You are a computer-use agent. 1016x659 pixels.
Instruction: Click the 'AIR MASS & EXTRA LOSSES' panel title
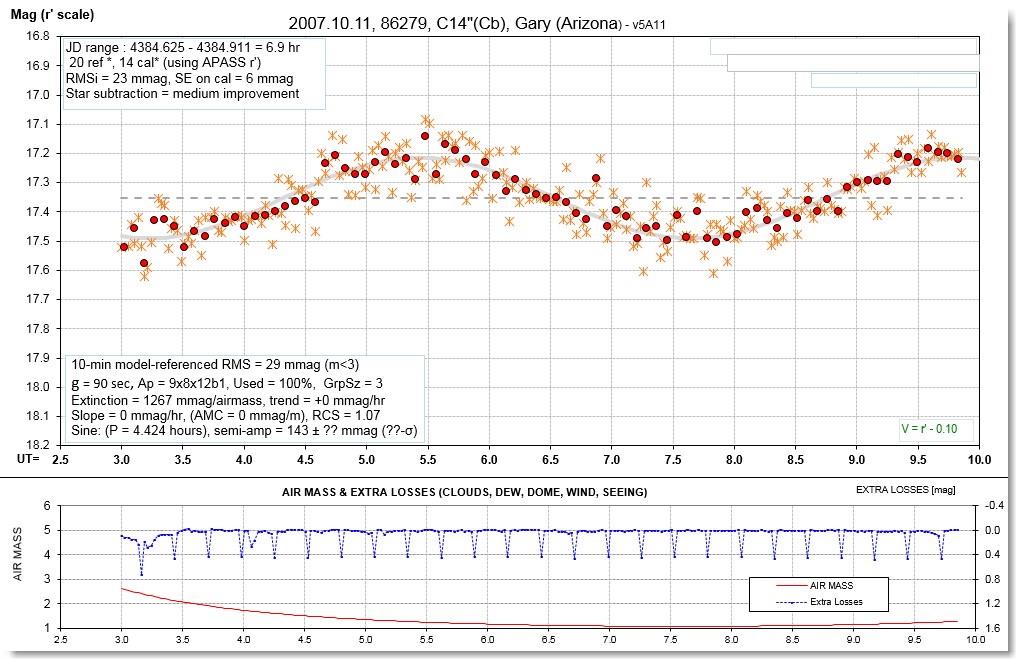[x=465, y=492]
